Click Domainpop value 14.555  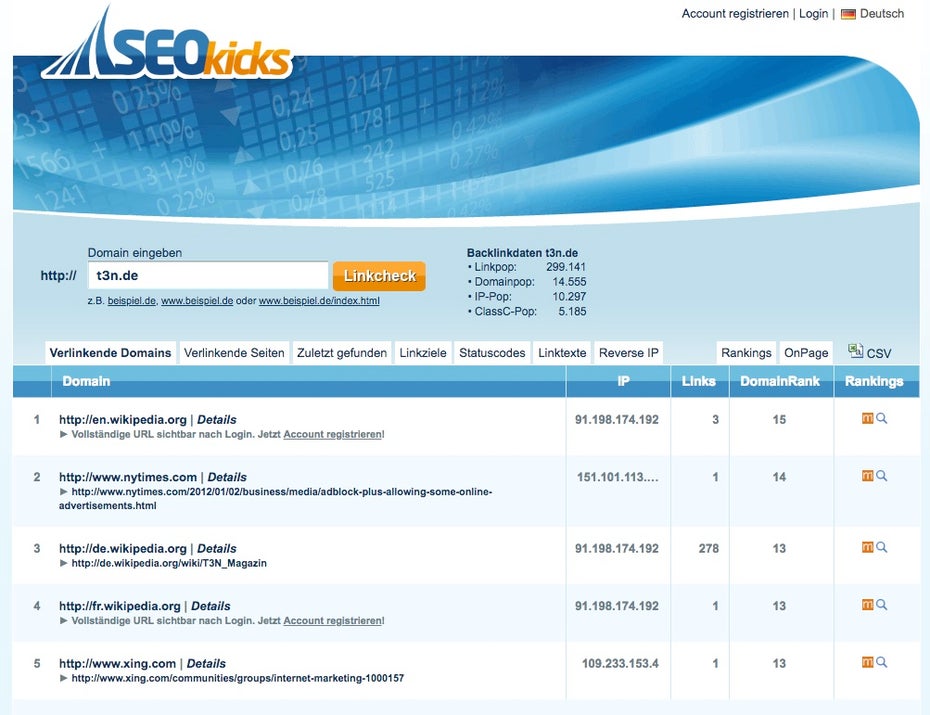pyautogui.click(x=569, y=282)
